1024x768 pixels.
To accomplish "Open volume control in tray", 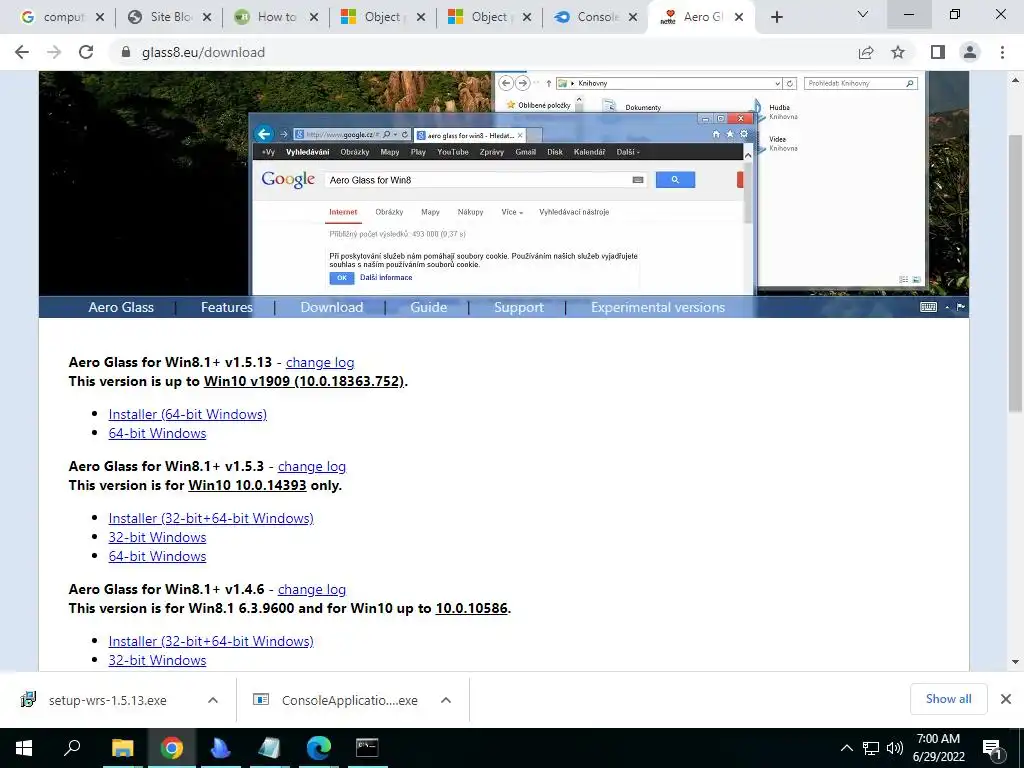I will coord(895,748).
